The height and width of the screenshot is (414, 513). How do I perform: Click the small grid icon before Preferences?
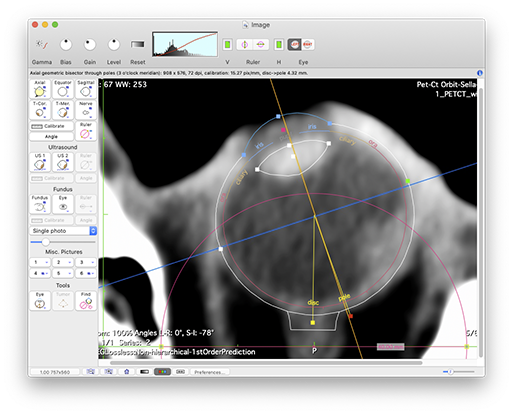[180, 372]
